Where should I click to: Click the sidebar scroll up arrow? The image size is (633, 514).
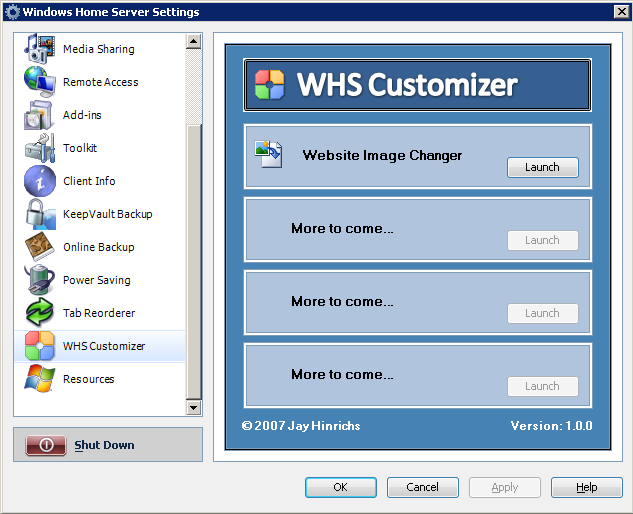point(194,41)
